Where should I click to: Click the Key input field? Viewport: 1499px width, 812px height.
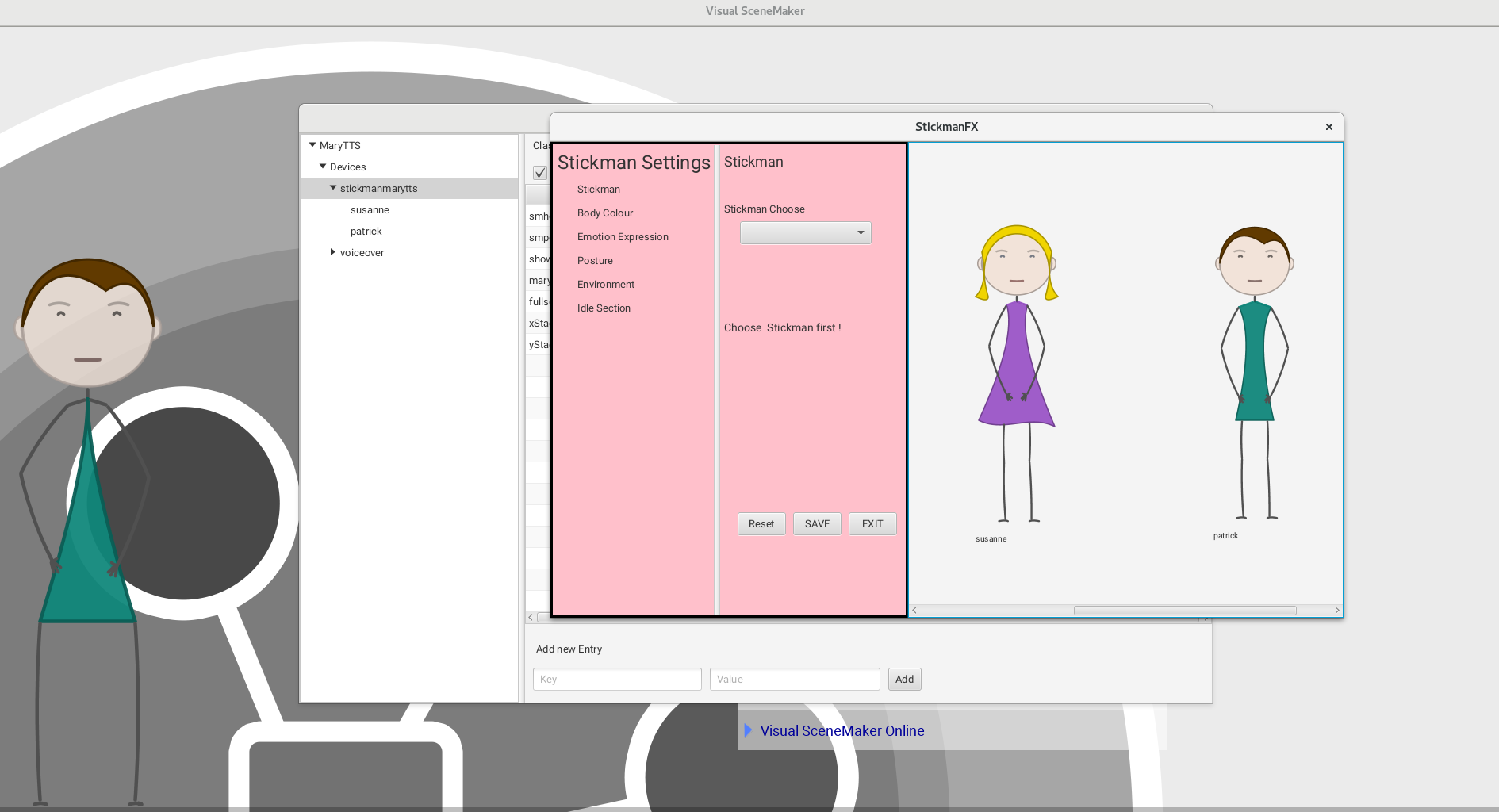pyautogui.click(x=617, y=680)
